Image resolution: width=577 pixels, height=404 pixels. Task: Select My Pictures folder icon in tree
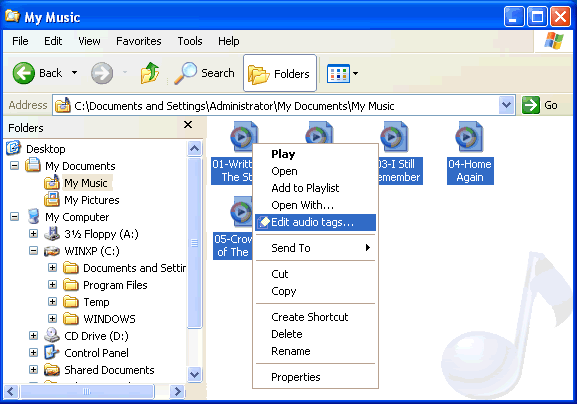(x=52, y=199)
